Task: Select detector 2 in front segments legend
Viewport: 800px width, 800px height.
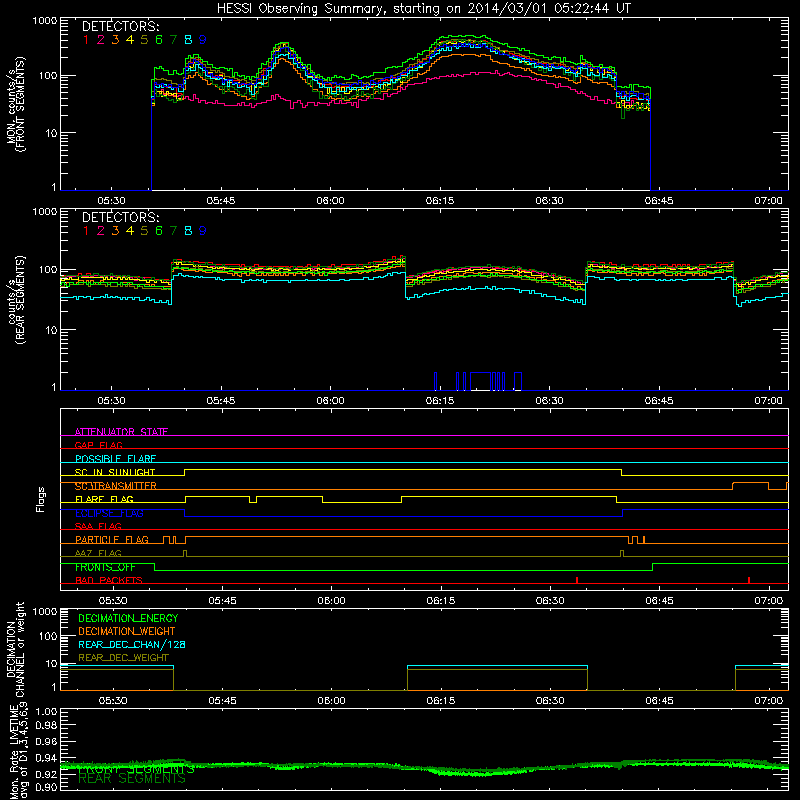Action: [x=101, y=40]
